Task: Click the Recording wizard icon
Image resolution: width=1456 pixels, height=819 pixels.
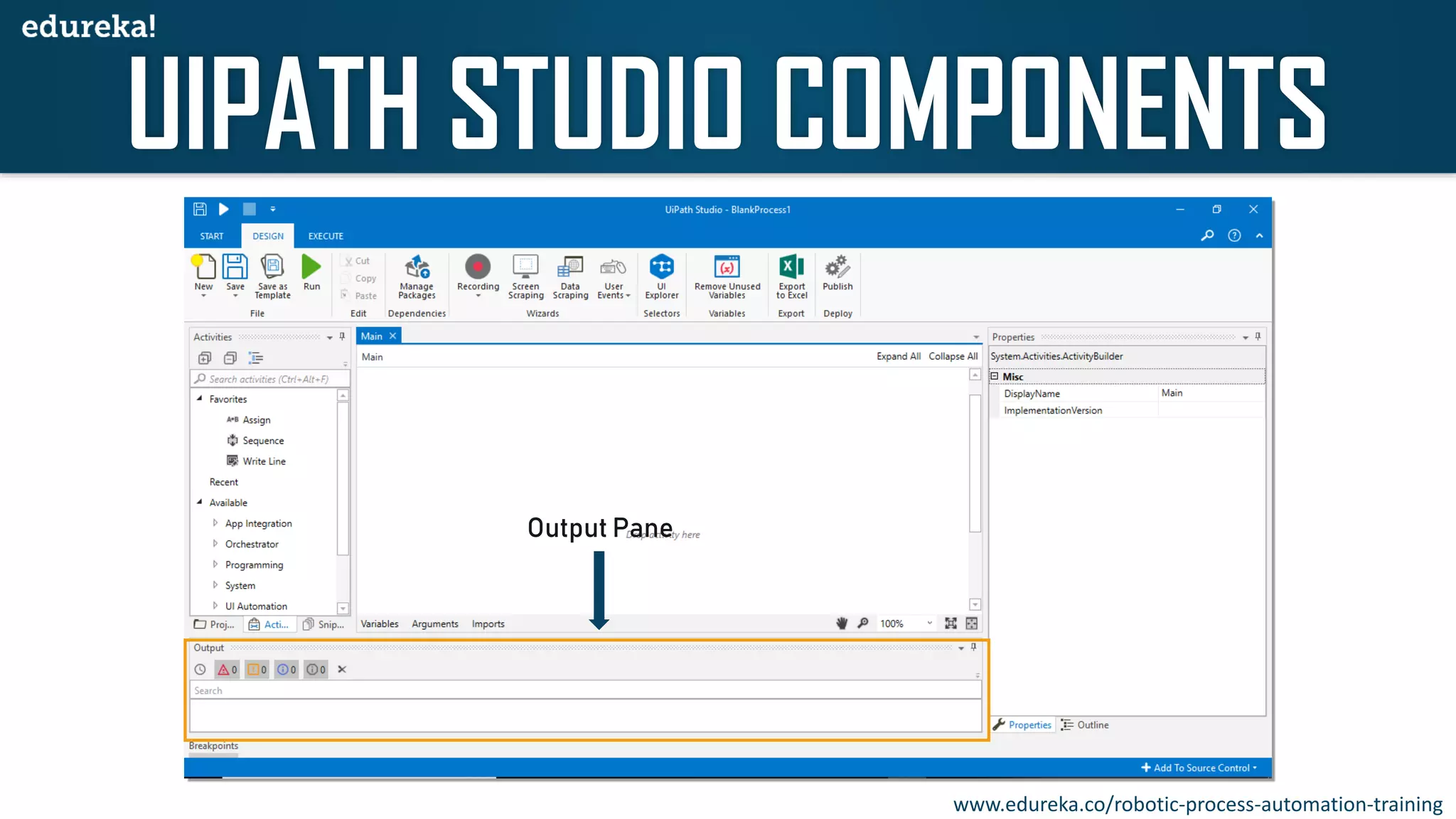Action: coord(478,267)
